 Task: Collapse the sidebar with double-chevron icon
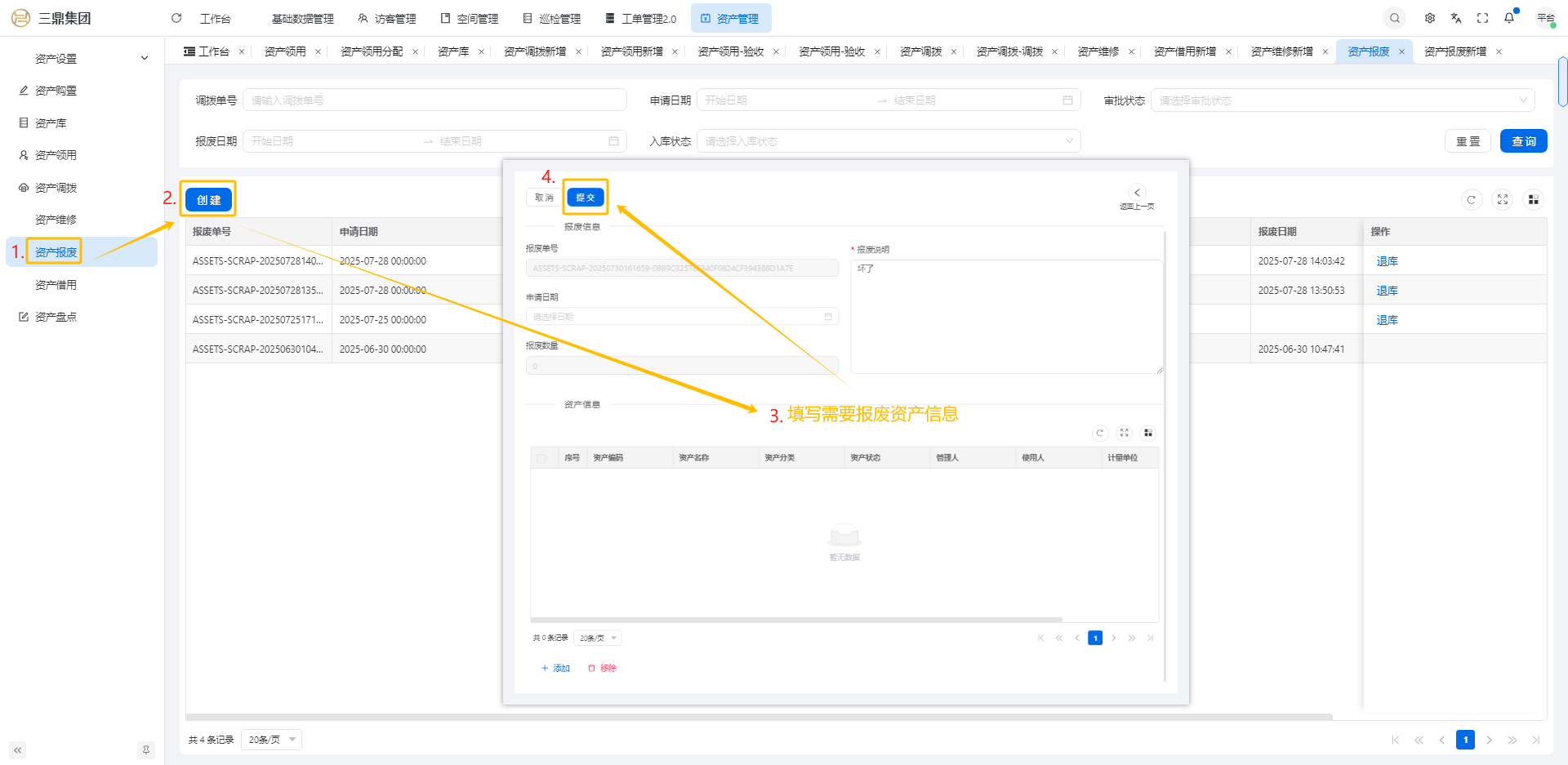(17, 749)
